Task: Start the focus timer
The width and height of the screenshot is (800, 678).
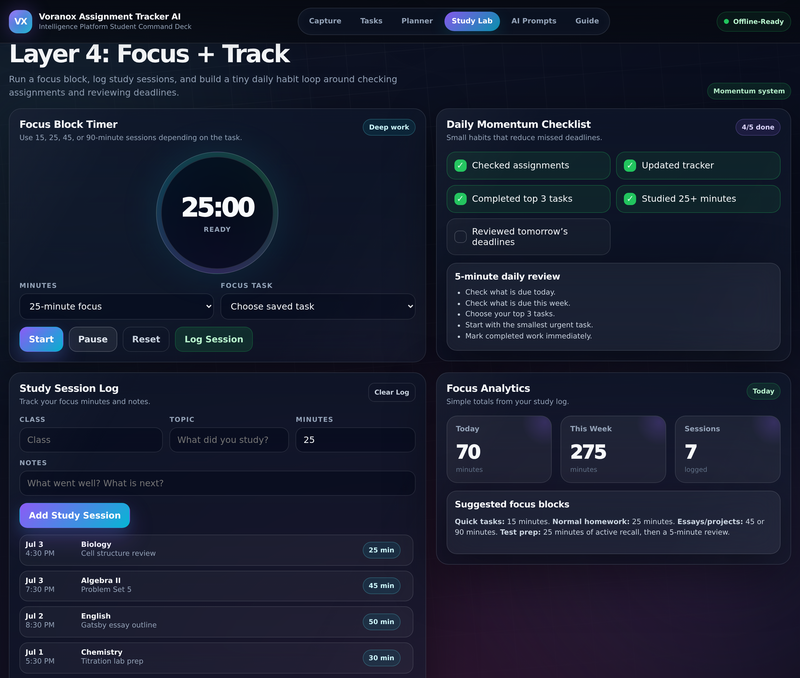Action: 41,339
